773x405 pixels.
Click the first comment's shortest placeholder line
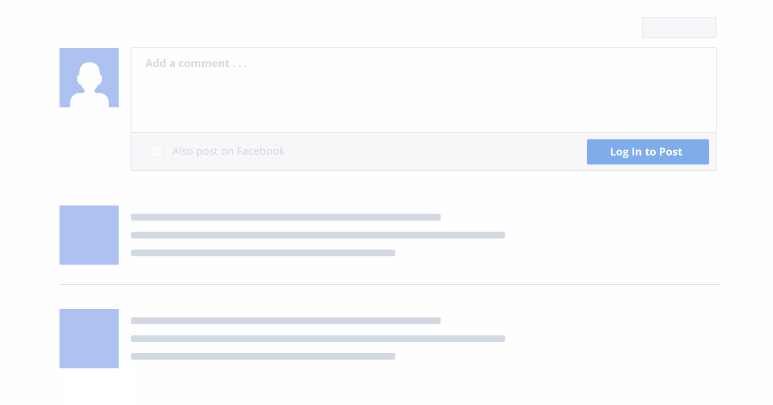(263, 253)
